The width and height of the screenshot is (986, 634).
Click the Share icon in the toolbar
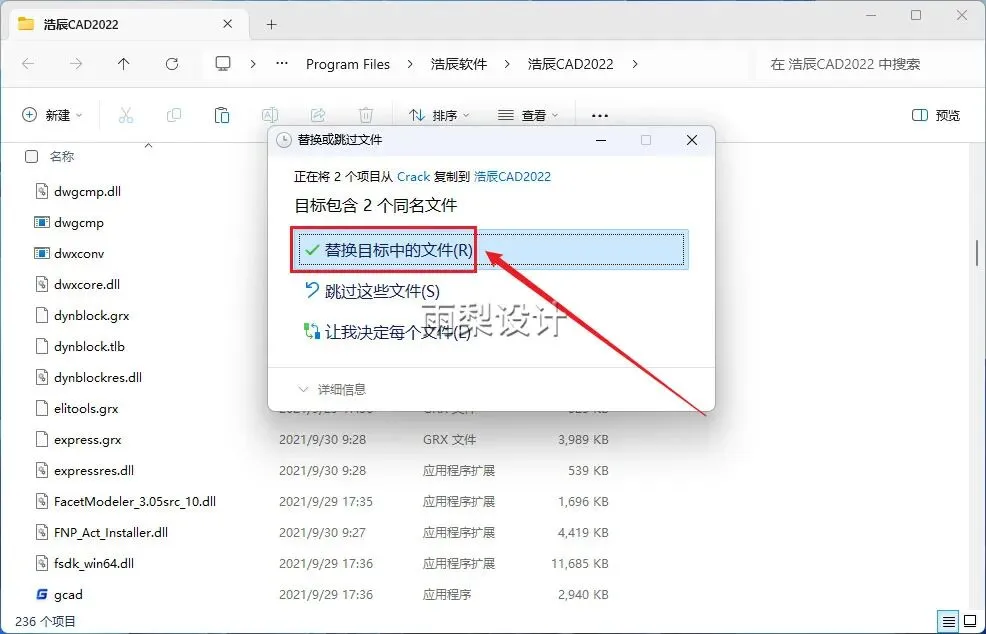click(x=318, y=115)
